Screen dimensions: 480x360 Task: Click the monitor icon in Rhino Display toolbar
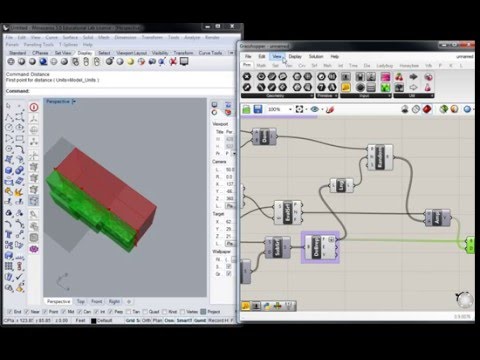point(184,62)
